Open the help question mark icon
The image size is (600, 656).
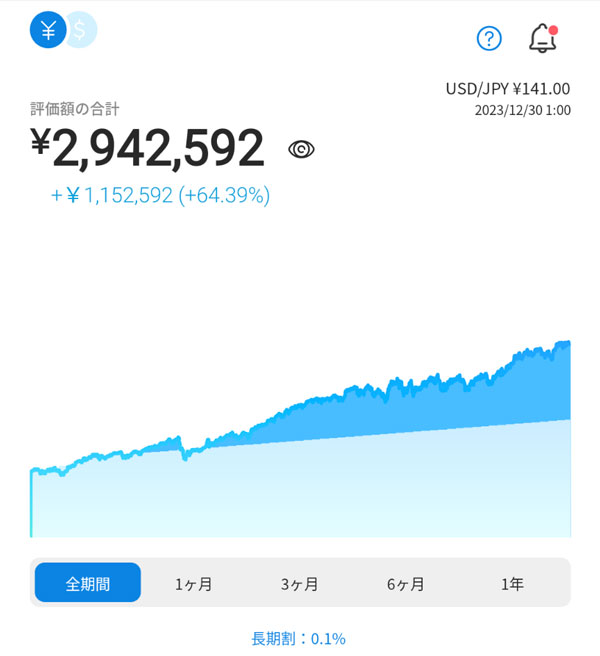click(489, 38)
